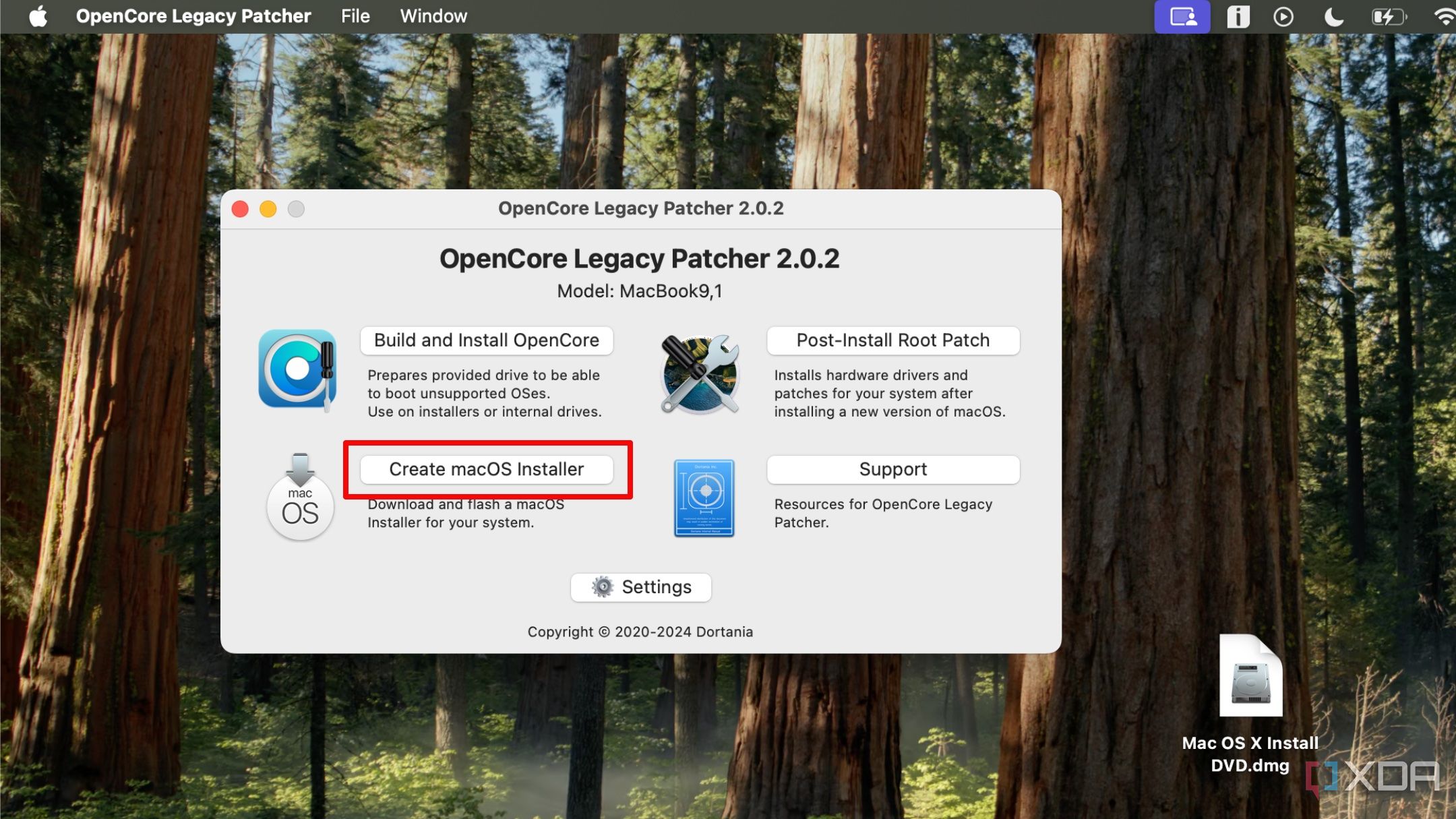Click the Create macOS Installer button
1456x819 pixels.
click(x=488, y=468)
